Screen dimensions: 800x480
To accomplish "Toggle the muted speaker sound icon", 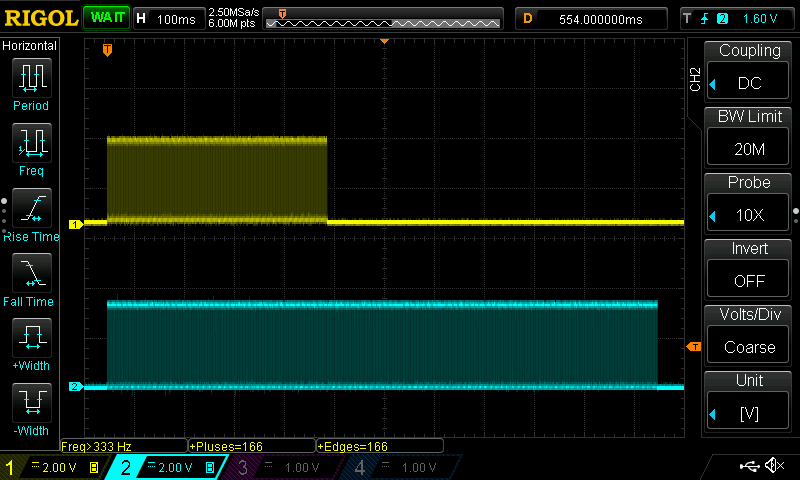I will 773,466.
